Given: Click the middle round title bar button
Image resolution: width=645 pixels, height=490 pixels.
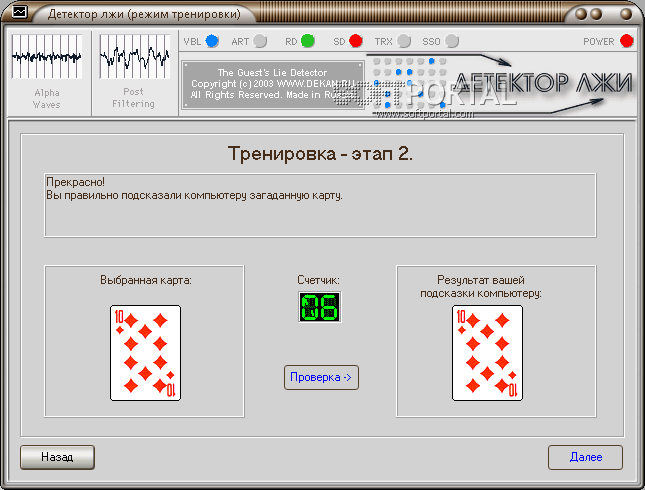Looking at the screenshot, I should tap(596, 14).
